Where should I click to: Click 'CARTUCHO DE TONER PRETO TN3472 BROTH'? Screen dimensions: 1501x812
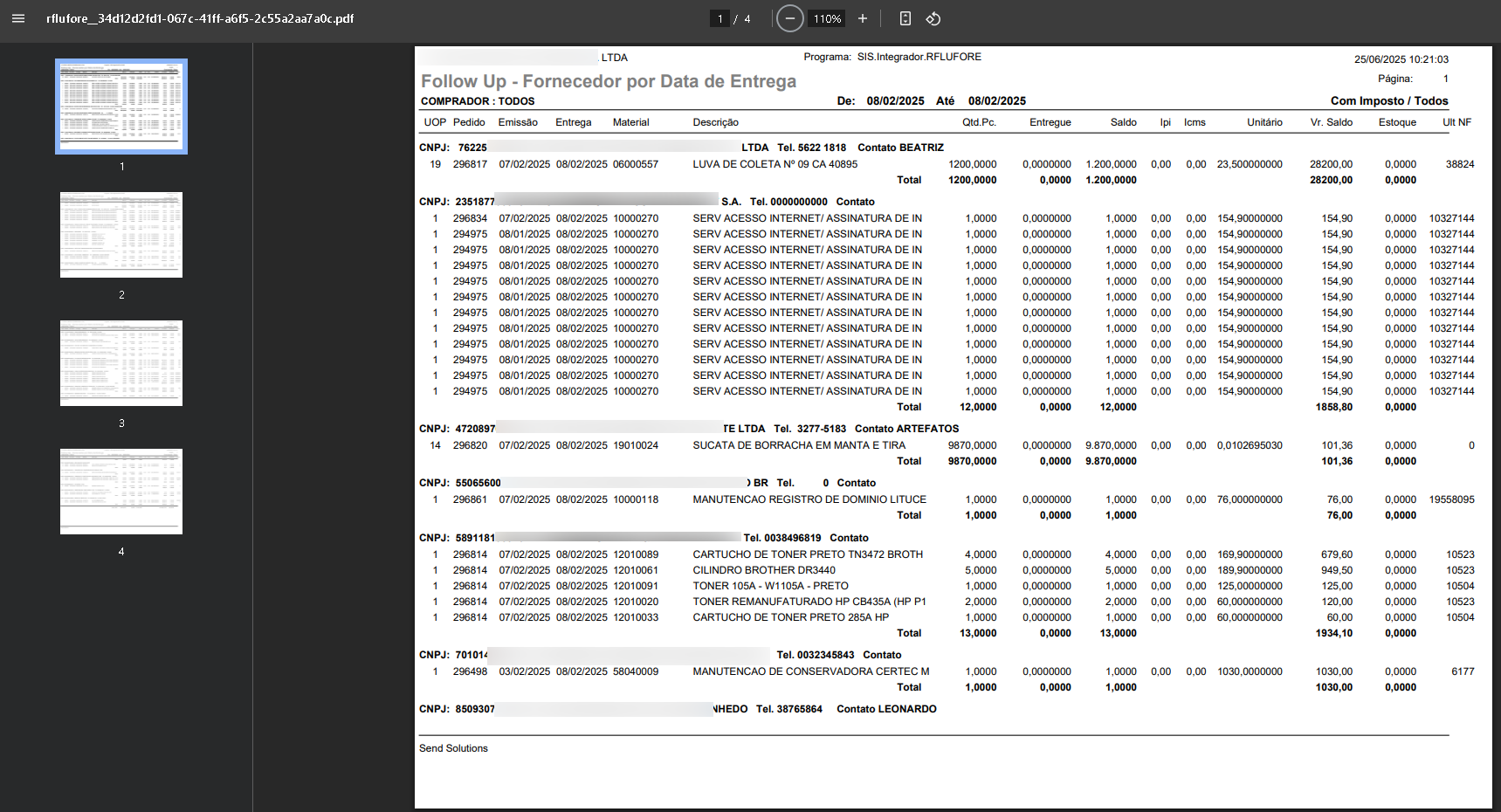click(808, 554)
